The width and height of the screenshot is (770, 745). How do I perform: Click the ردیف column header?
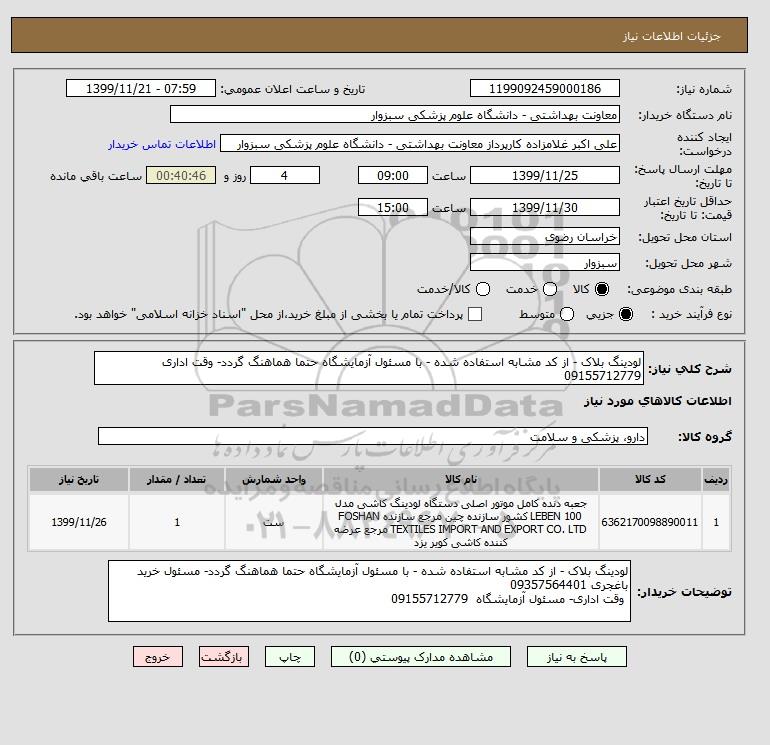pos(716,479)
